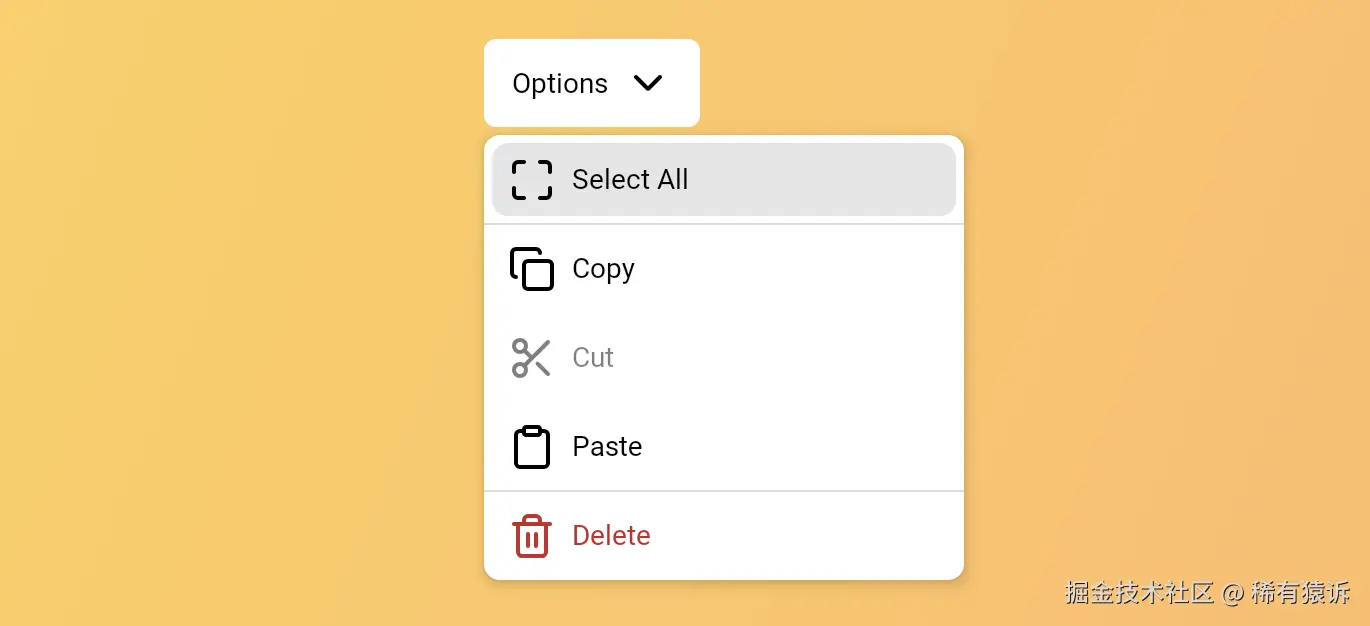Click the orange background outside the menu
Viewport: 1370px width, 626px height.
[200, 300]
